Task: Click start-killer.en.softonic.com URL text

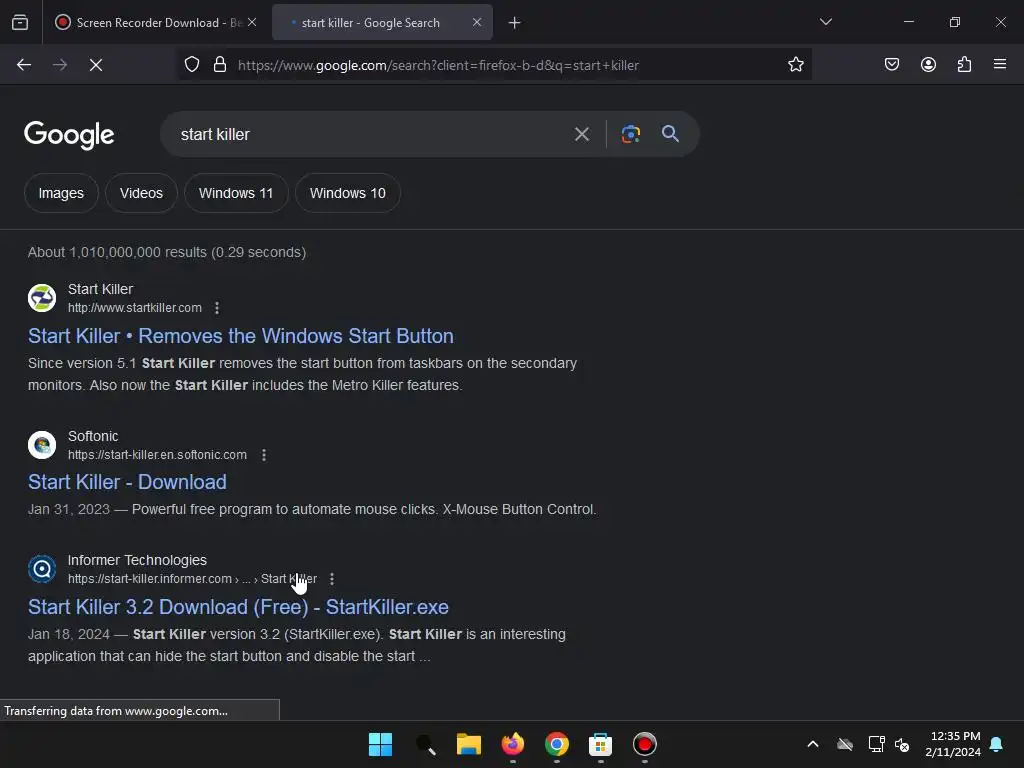Action: (x=157, y=455)
